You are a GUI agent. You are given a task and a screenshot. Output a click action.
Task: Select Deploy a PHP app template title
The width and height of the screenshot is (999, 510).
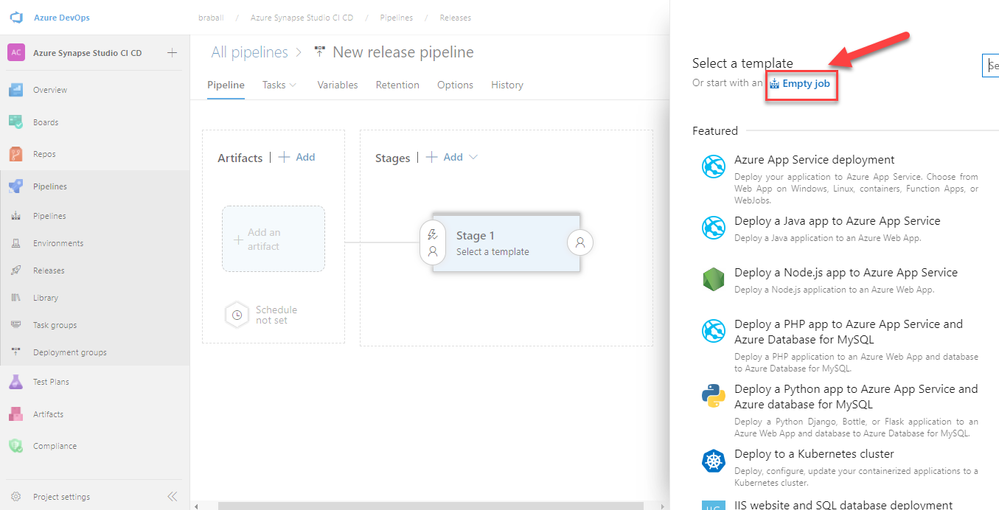pyautogui.click(x=849, y=332)
